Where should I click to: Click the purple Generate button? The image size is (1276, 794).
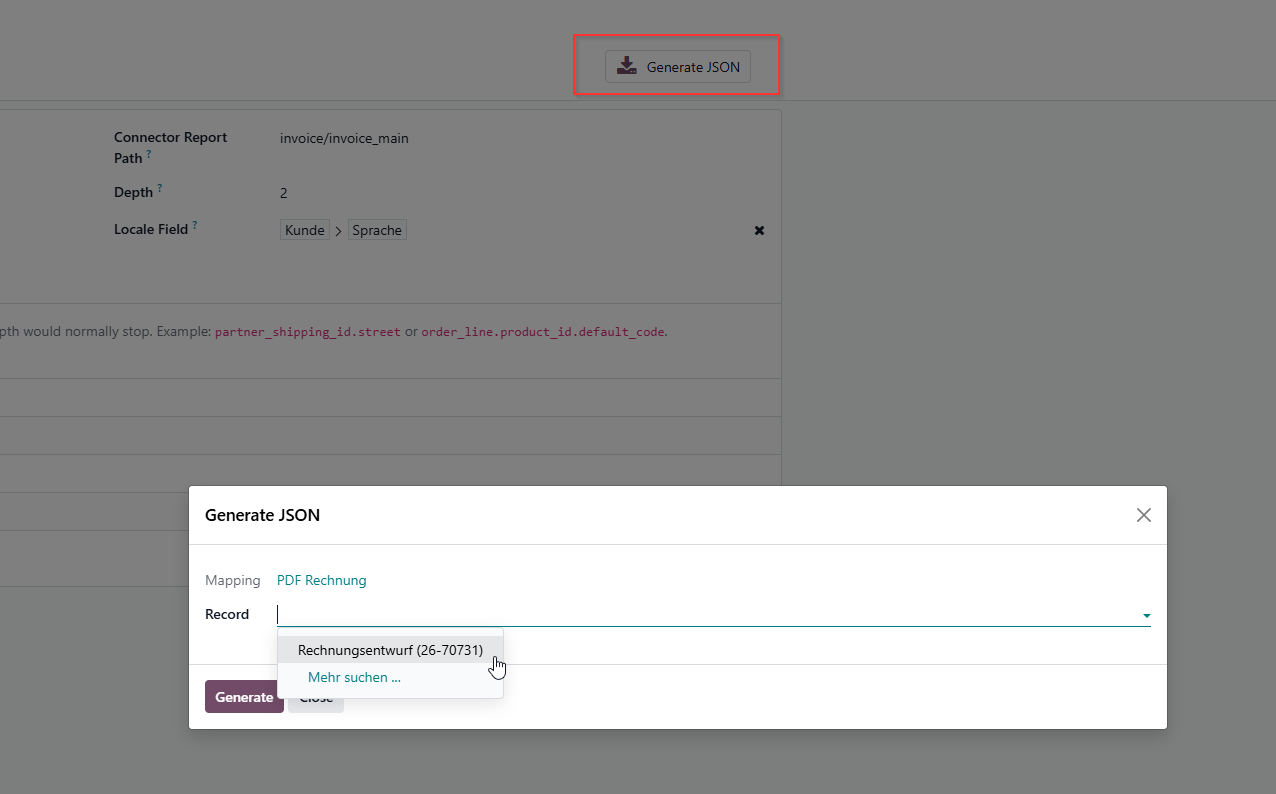244,697
